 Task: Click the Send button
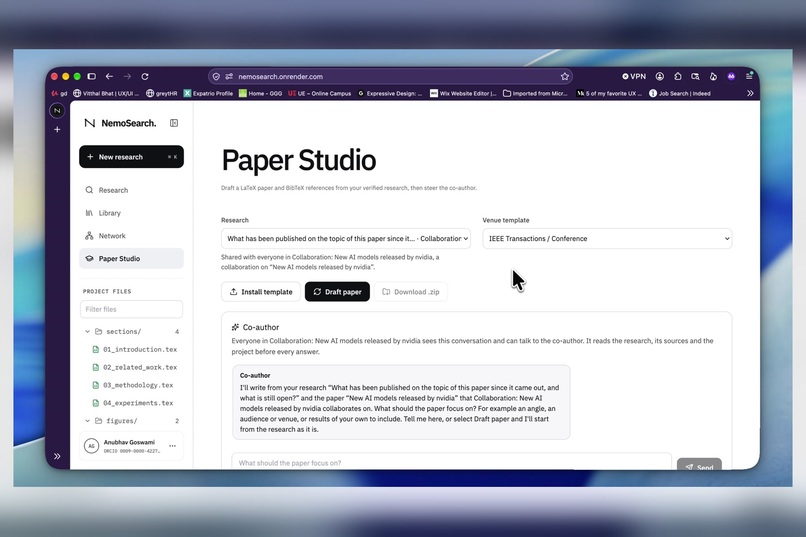click(699, 465)
